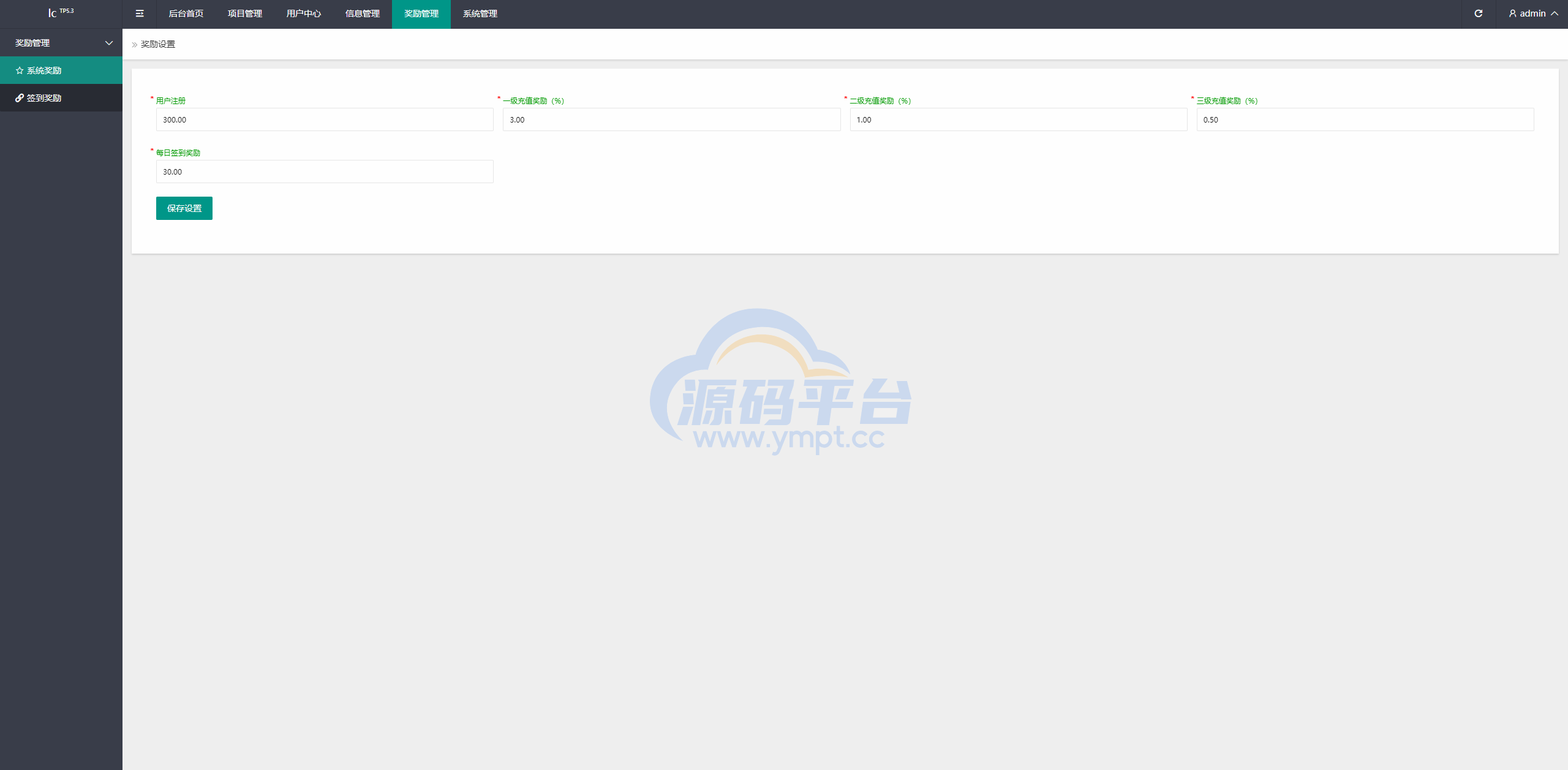Focus the 用户注册 input field
The height and width of the screenshot is (770, 1568).
325,119
